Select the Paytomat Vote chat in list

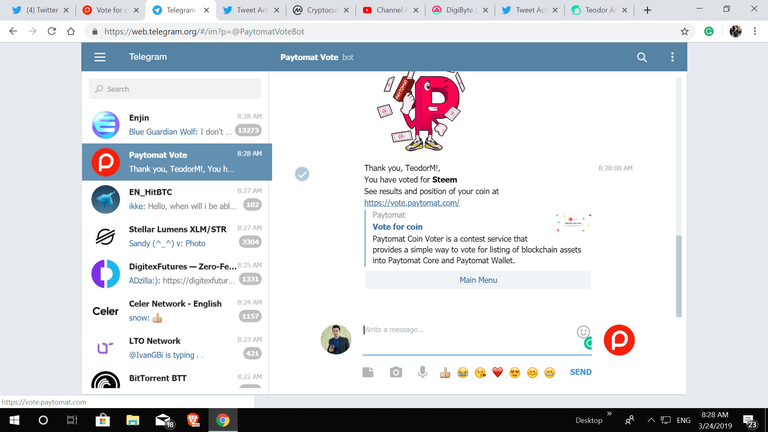[x=177, y=162]
